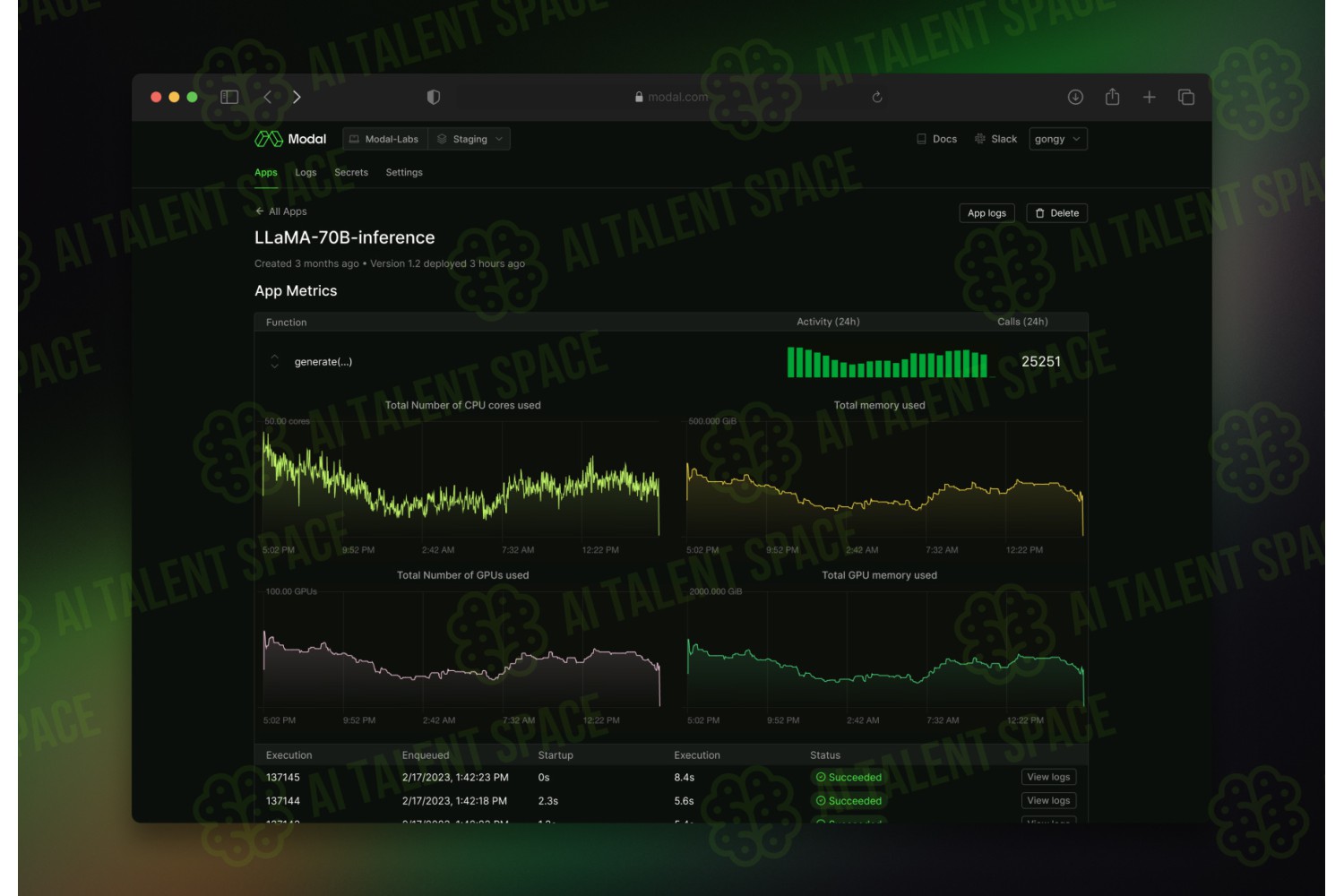This screenshot has height=896, width=1344.
Task: Click the Modal logo
Action: point(290,139)
